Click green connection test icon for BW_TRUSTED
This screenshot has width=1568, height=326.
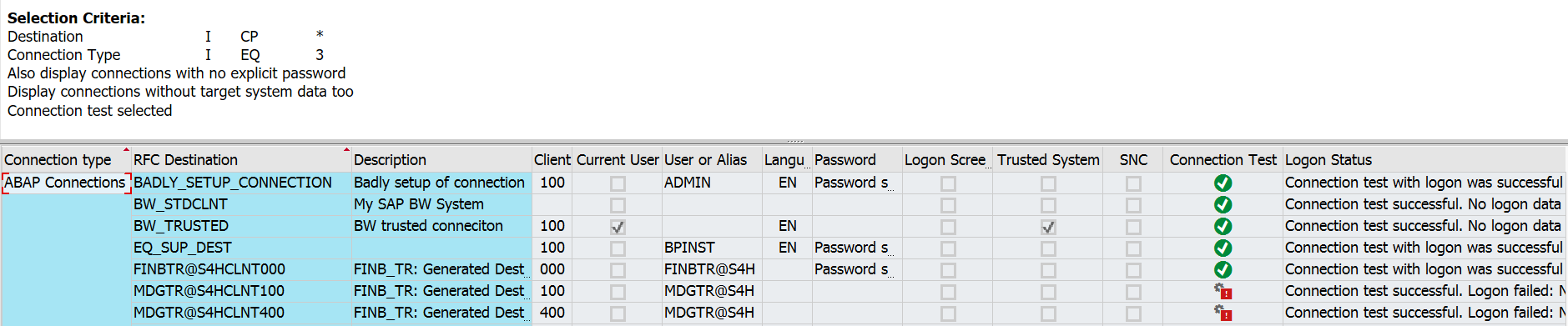(1223, 226)
